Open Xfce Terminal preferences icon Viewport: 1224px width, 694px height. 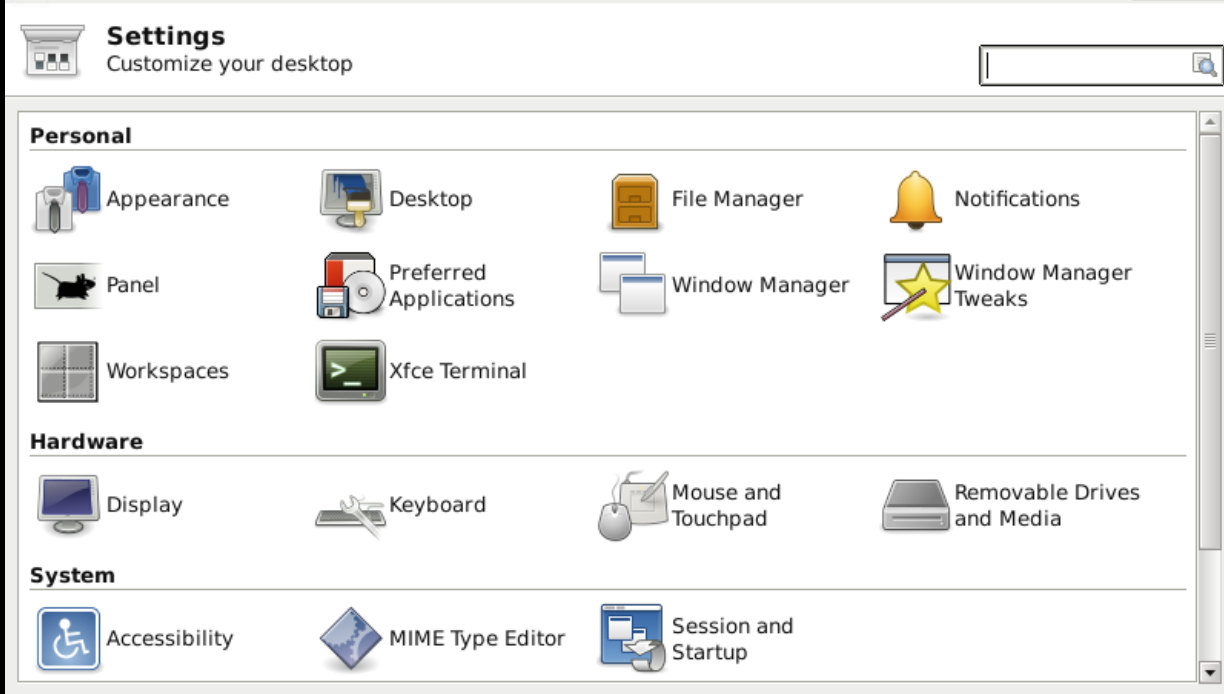coord(350,371)
